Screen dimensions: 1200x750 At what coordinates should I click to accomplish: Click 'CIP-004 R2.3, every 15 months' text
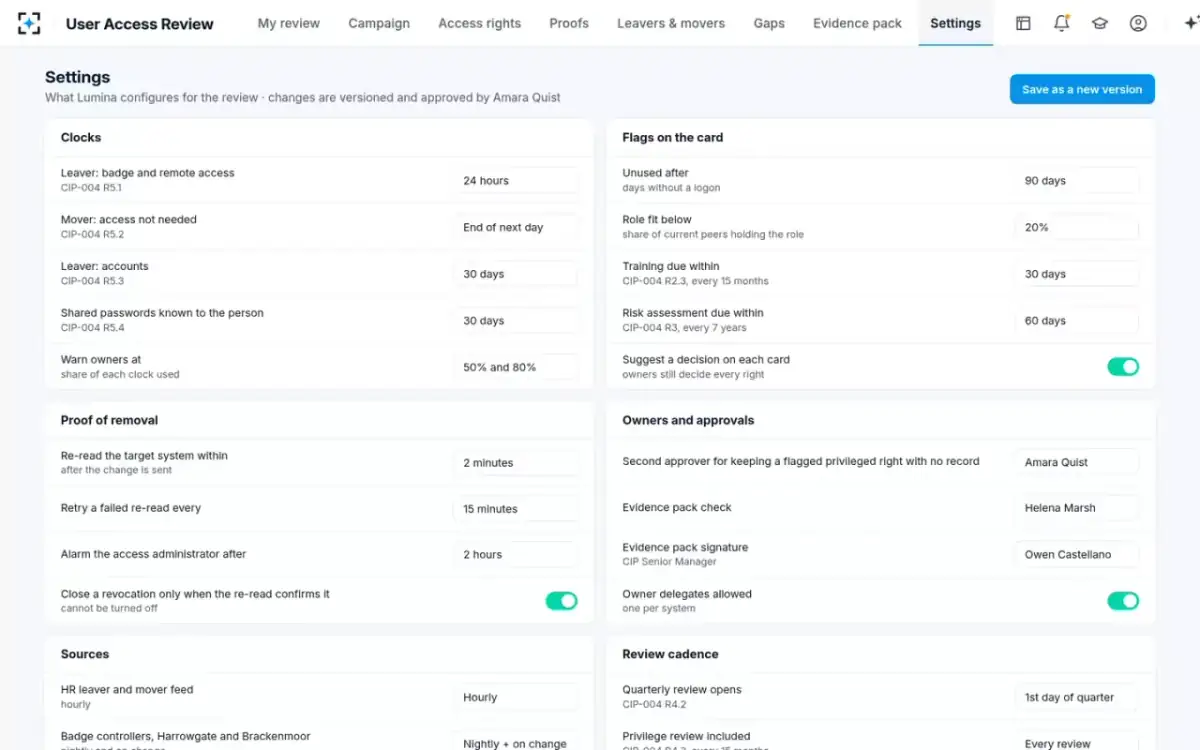point(695,281)
